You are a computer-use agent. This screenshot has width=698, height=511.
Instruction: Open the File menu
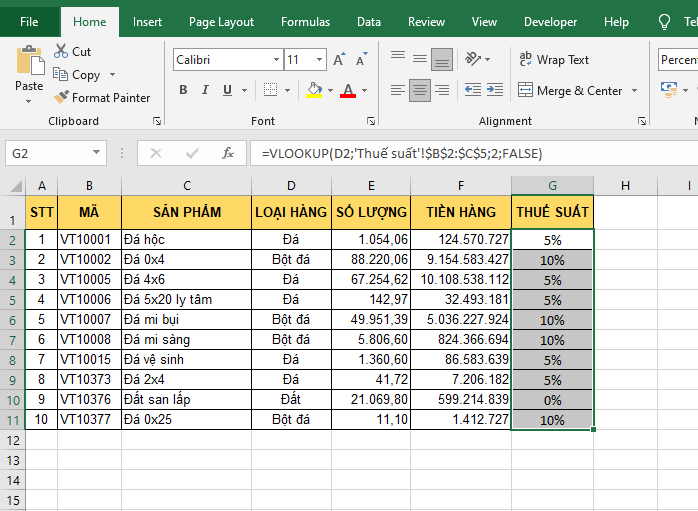point(30,22)
